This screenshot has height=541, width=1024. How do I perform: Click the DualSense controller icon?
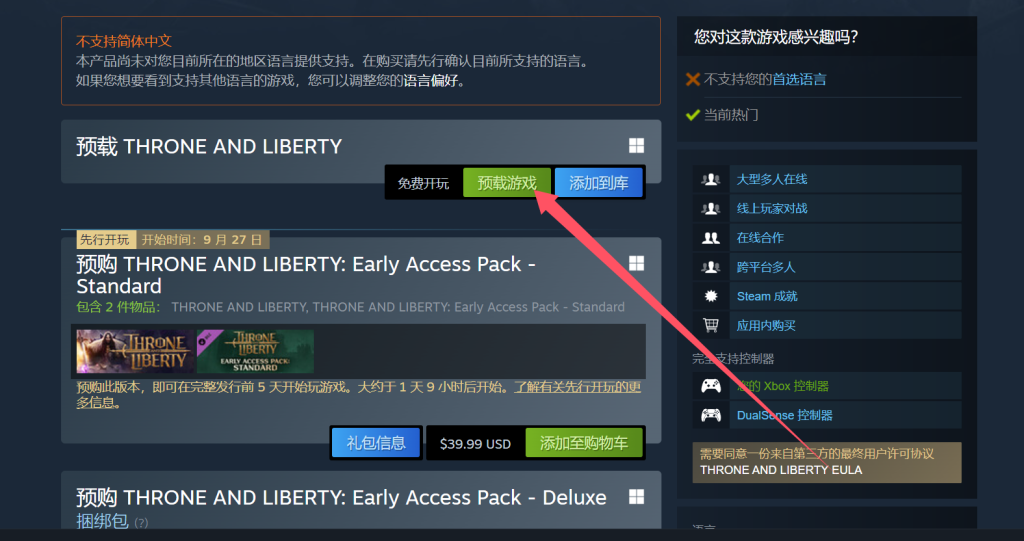click(x=711, y=416)
